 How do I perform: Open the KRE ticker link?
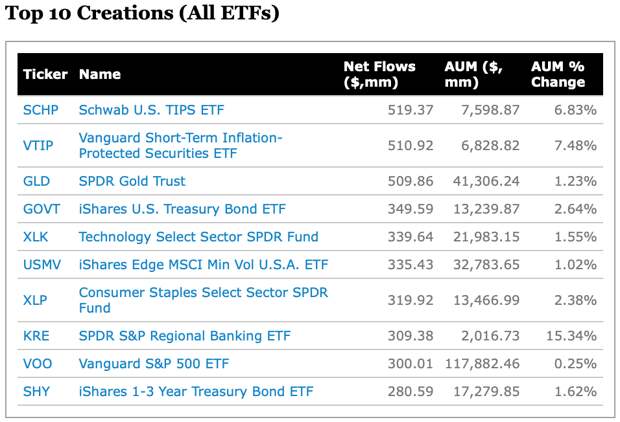tap(35, 337)
